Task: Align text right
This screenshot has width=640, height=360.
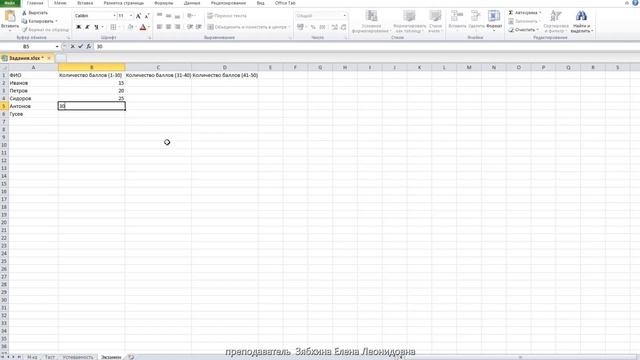Action: [x=177, y=27]
